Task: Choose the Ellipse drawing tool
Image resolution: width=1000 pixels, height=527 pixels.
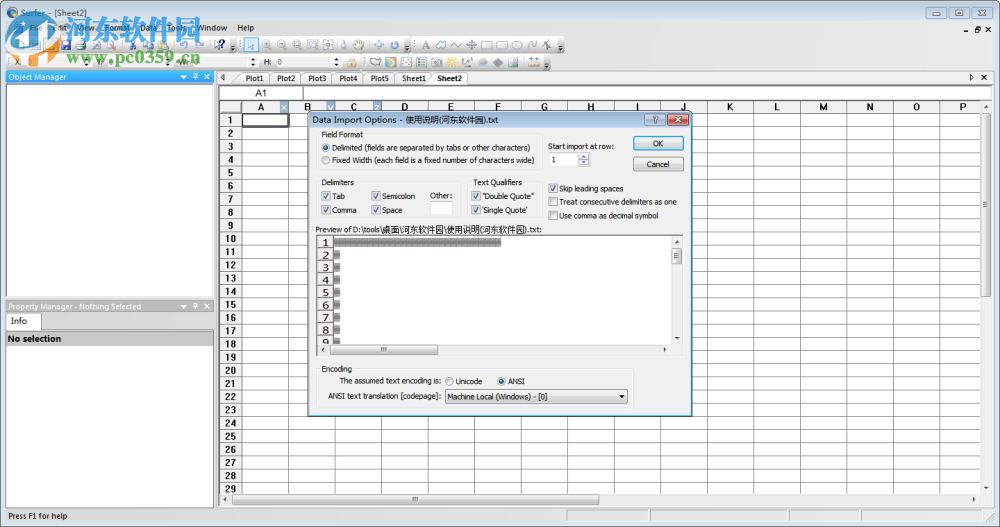Action: tap(517, 45)
